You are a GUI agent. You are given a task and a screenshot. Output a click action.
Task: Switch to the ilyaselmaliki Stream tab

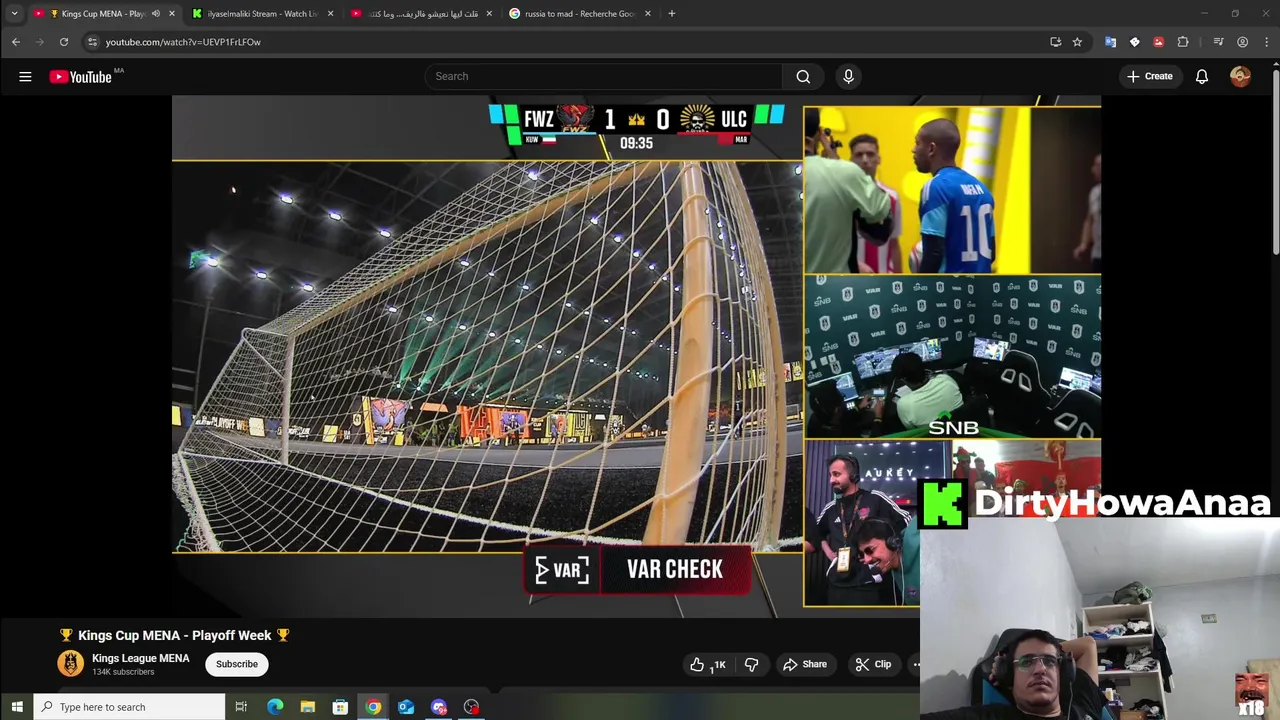(263, 14)
